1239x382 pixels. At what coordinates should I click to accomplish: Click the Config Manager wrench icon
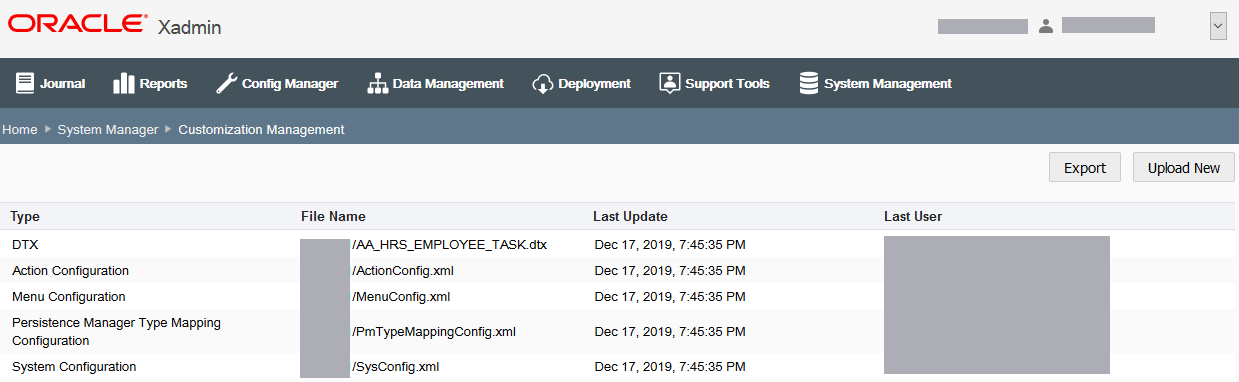click(x=226, y=83)
